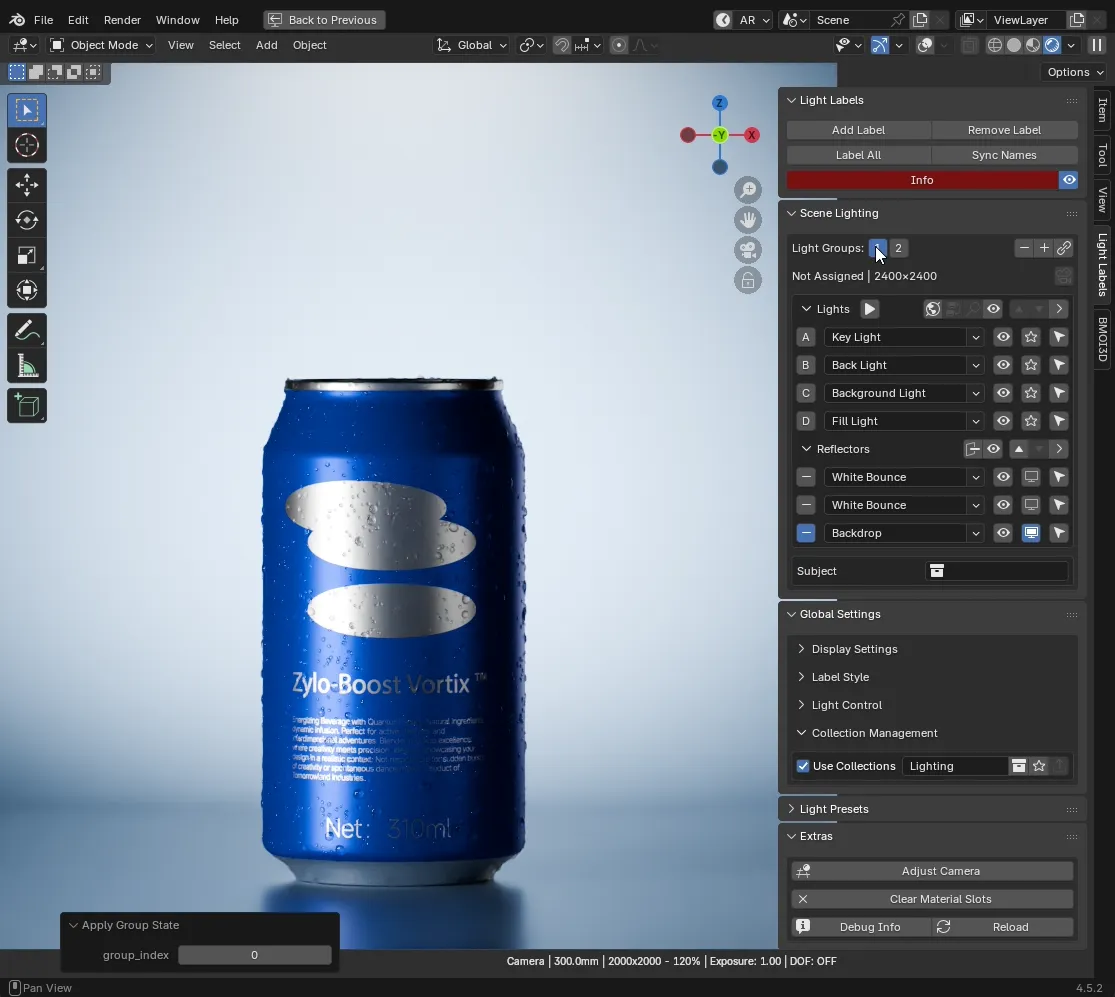Click monitor icon on Backdrop row
The image size is (1115, 997).
tap(1030, 533)
